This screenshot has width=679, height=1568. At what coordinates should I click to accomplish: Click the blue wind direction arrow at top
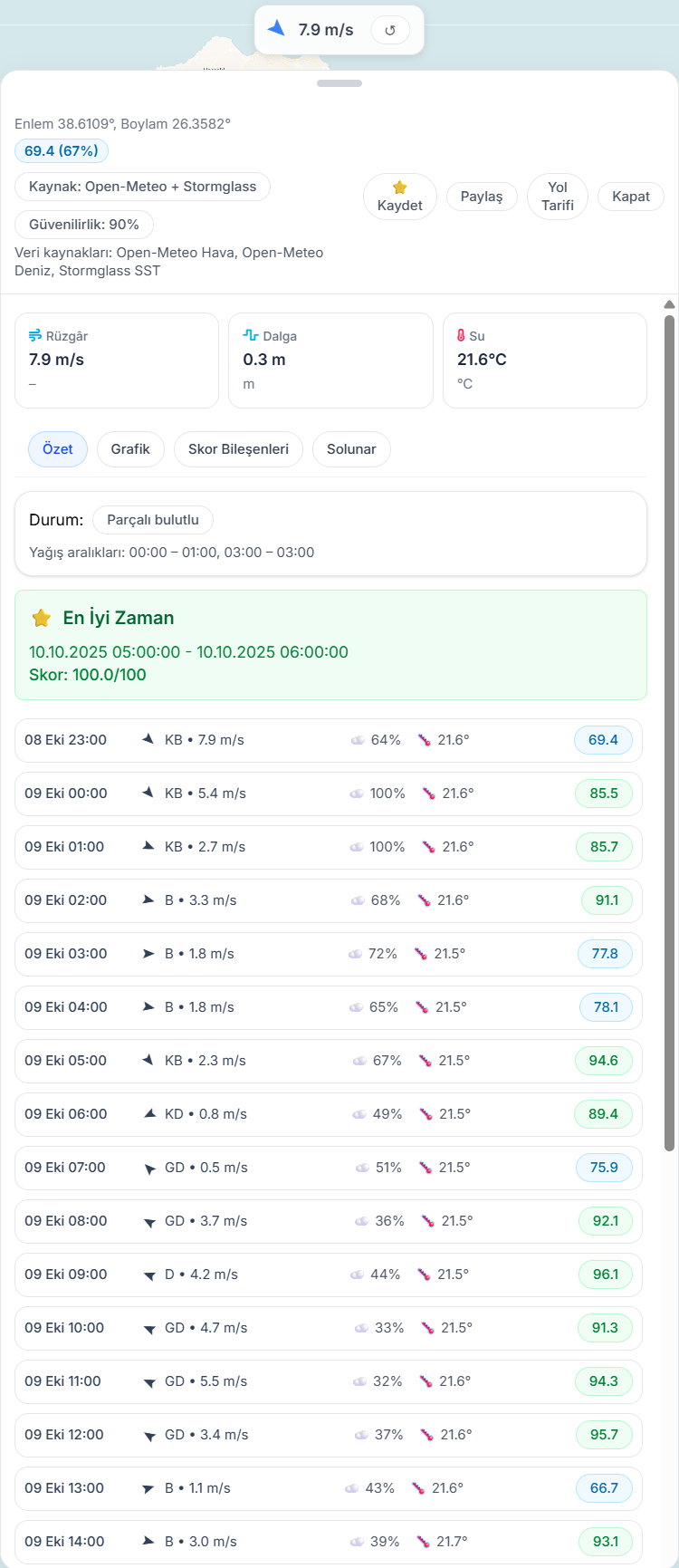(277, 29)
